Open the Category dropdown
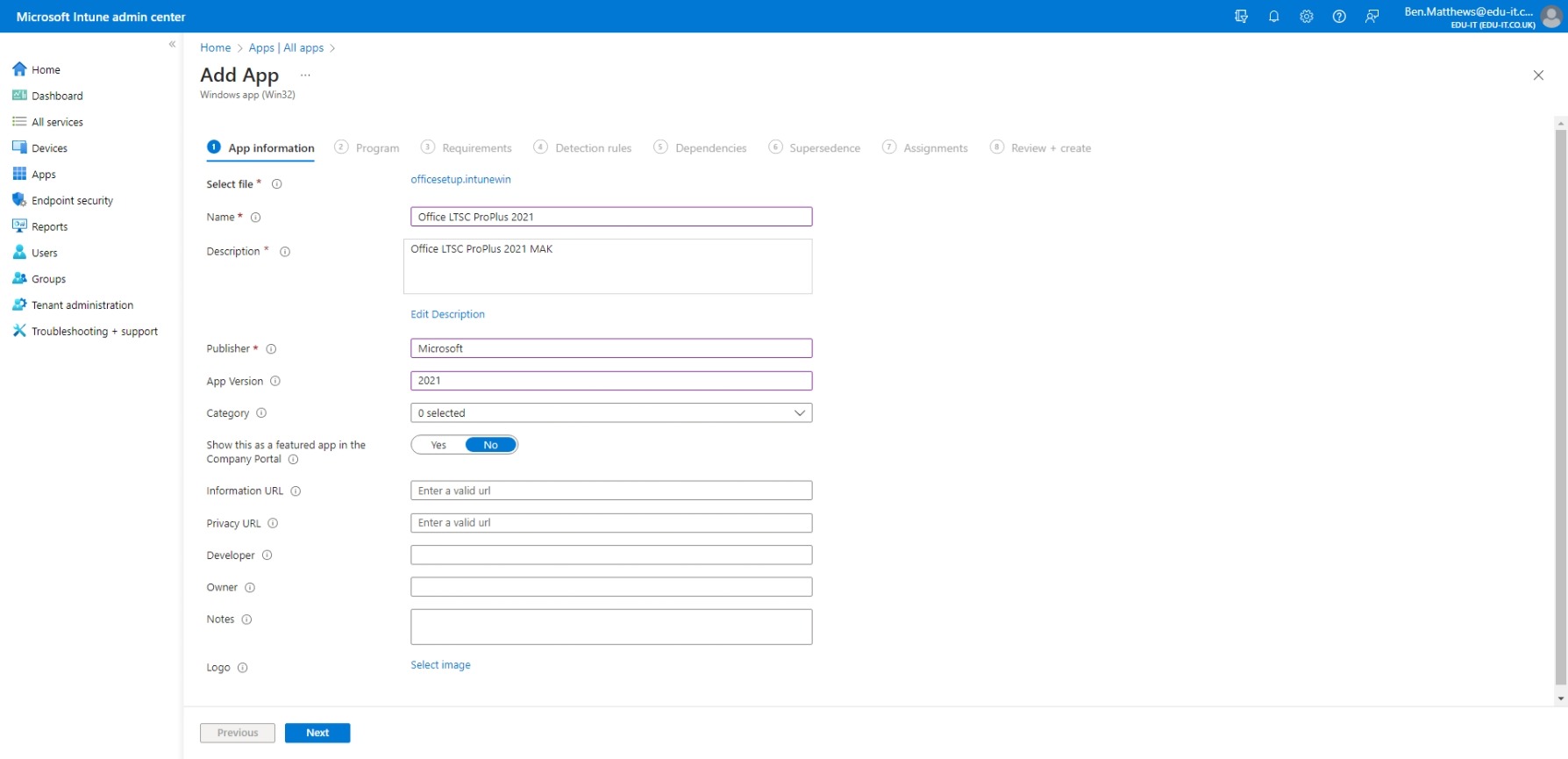The height and width of the screenshot is (759, 1568). (611, 413)
